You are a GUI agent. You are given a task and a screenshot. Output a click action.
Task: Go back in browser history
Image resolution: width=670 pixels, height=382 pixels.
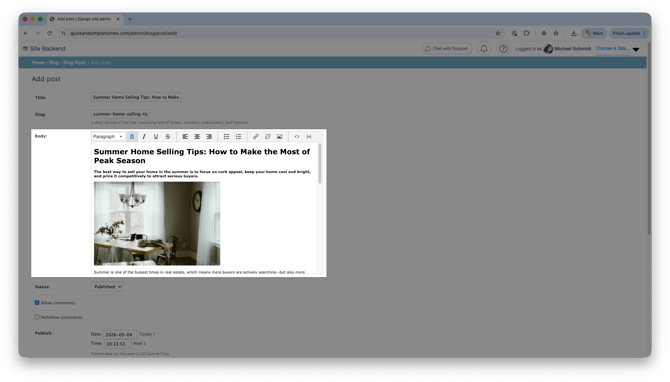(26, 33)
